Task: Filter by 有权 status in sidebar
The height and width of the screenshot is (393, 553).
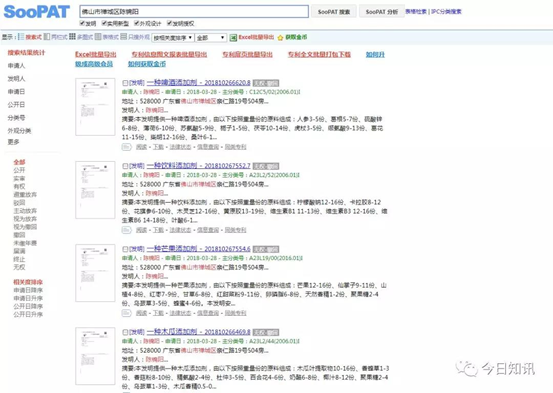Action: tap(19, 186)
